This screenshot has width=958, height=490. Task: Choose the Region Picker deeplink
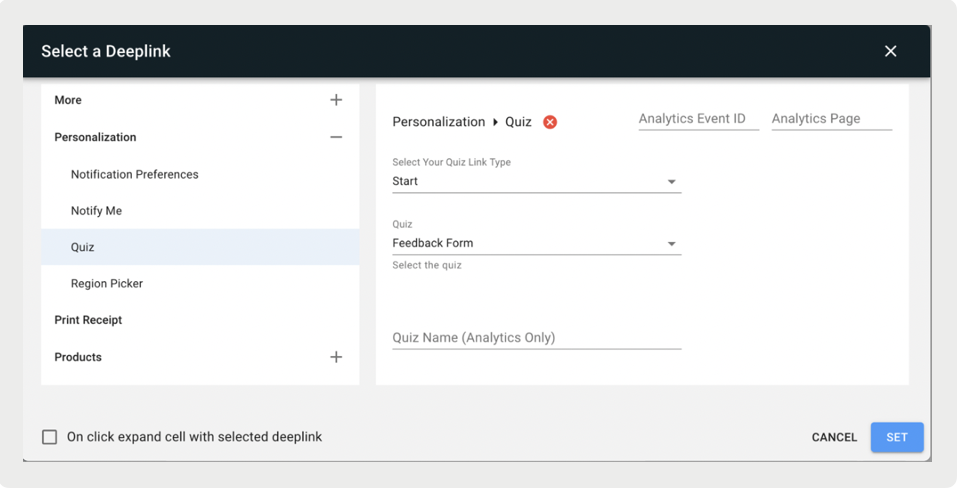pyautogui.click(x=200, y=283)
